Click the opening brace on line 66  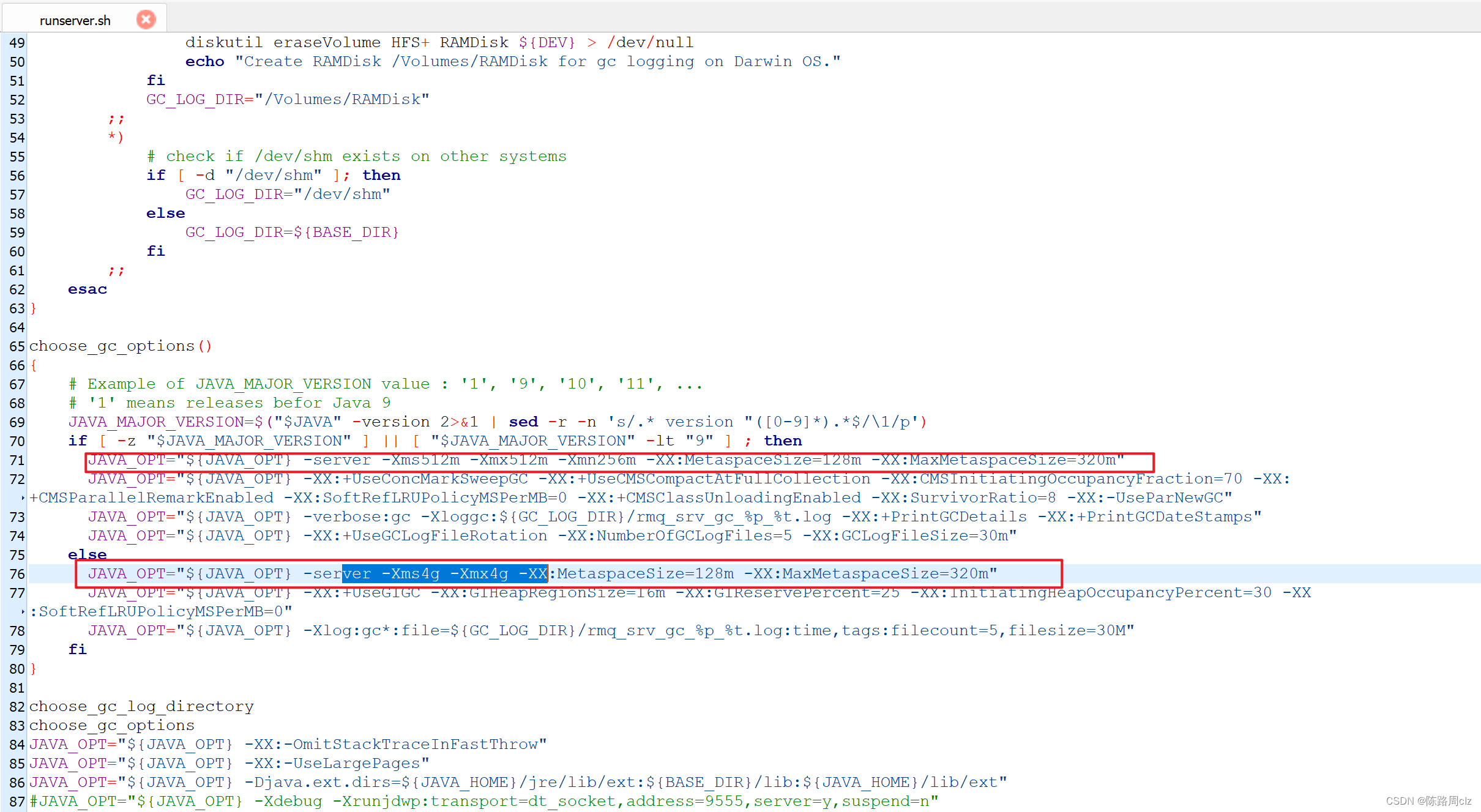(x=33, y=365)
